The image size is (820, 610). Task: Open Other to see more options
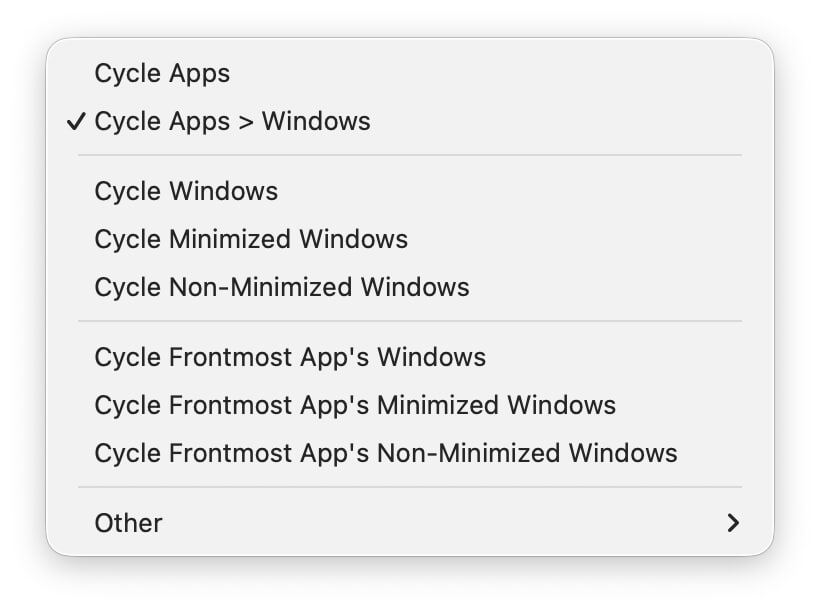pos(128,523)
